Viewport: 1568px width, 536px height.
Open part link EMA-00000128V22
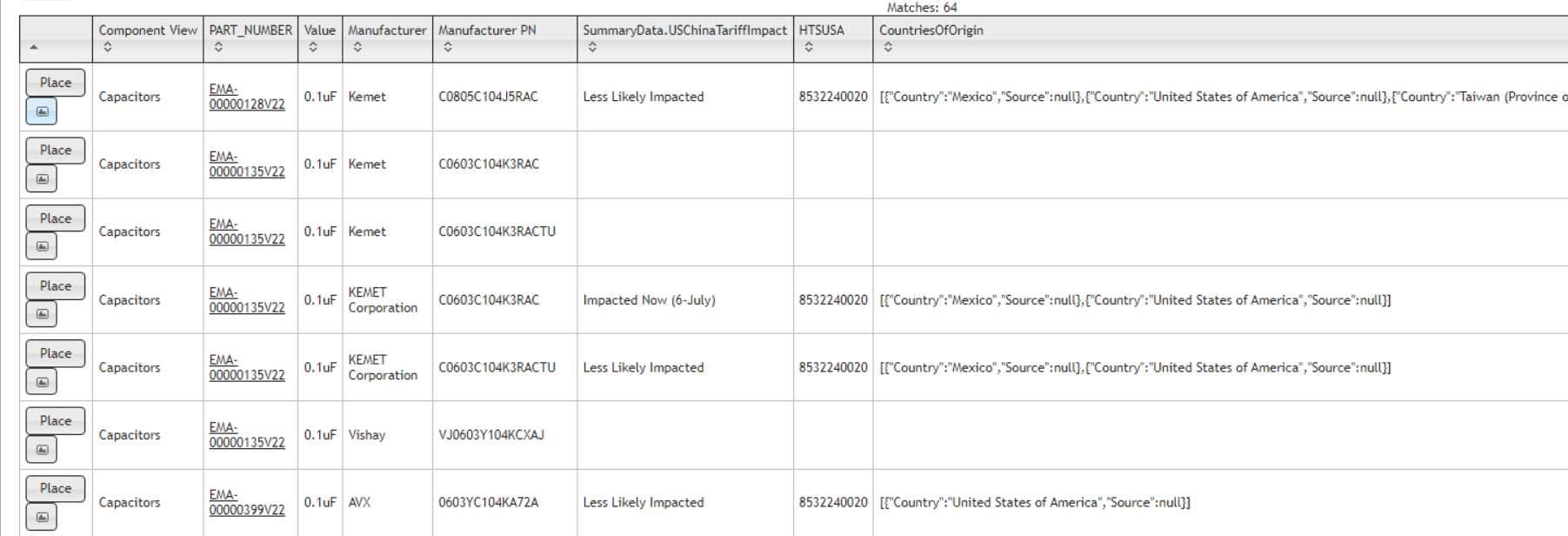click(x=247, y=97)
